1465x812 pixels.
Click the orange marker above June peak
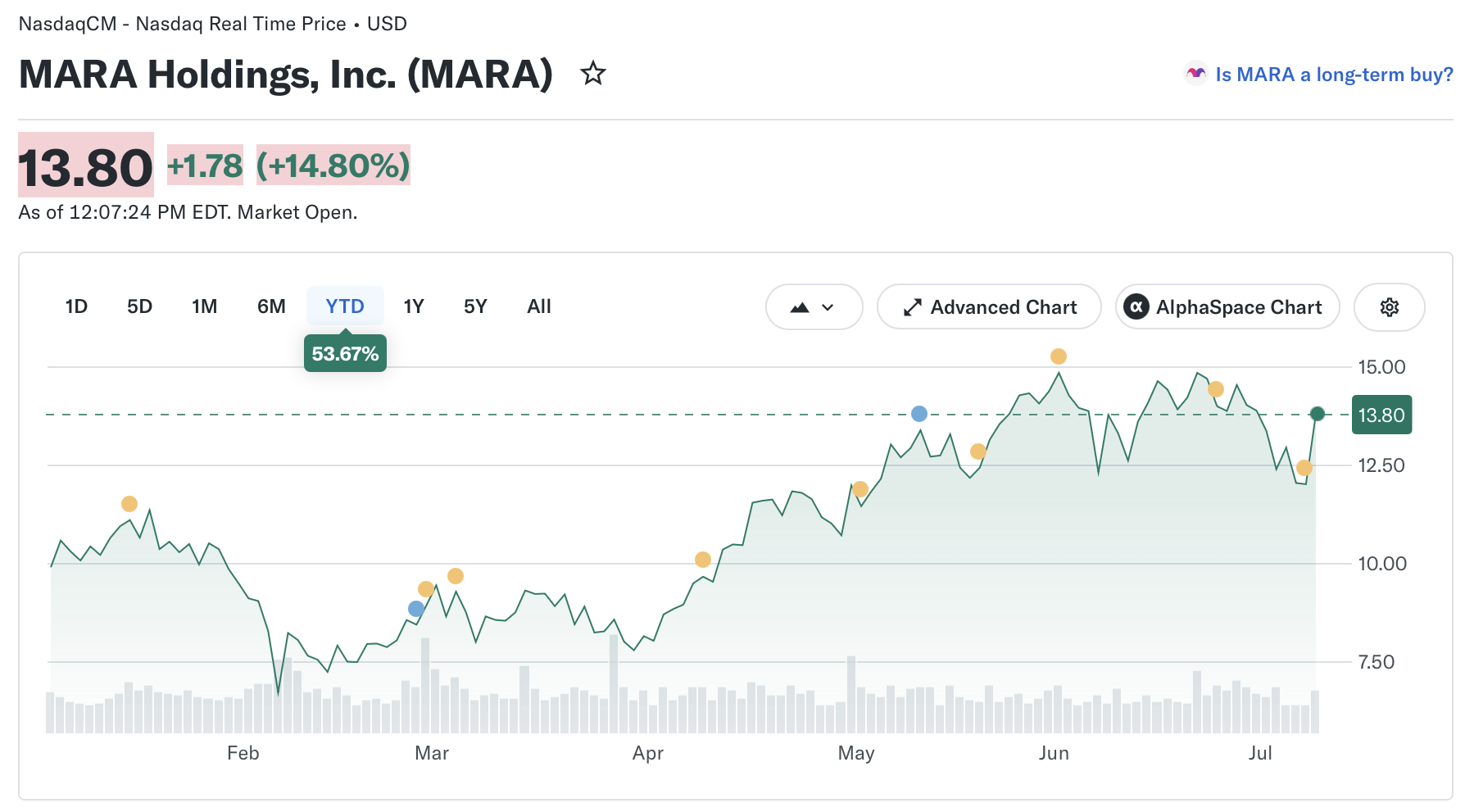(x=1059, y=356)
